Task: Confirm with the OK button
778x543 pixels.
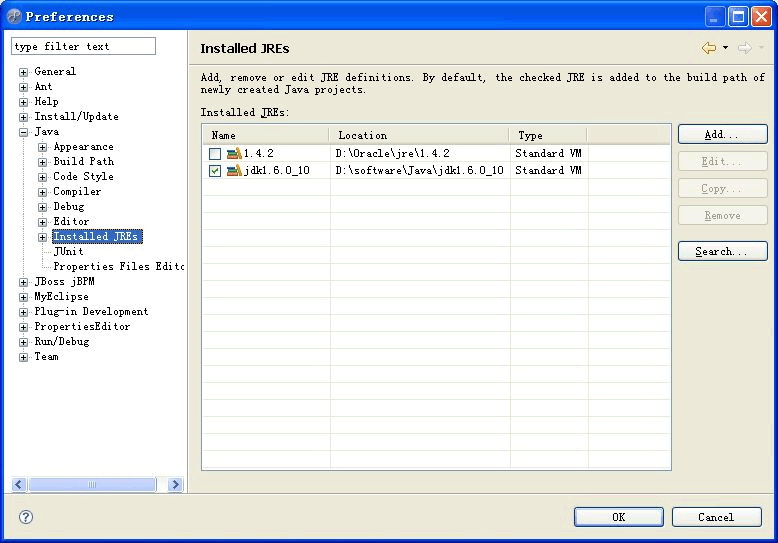Action: click(619, 517)
